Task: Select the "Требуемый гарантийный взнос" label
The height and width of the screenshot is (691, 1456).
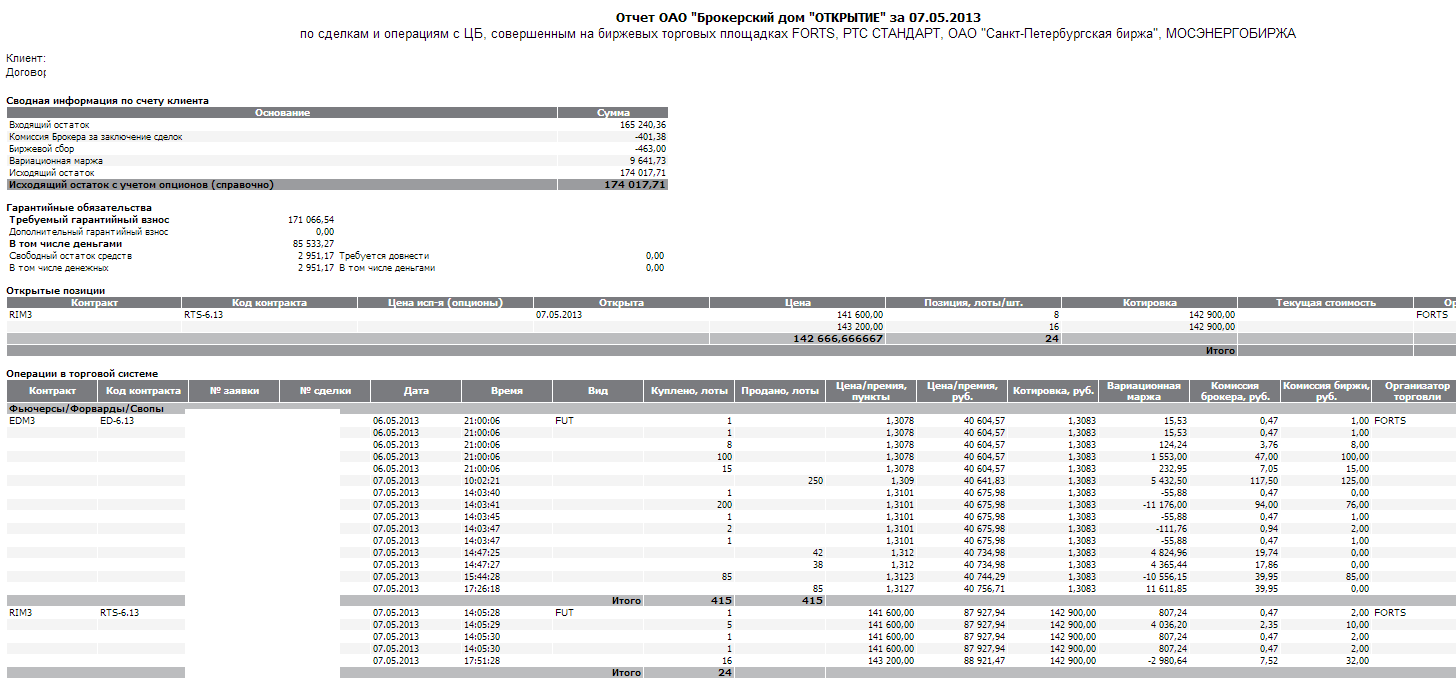Action: tap(89, 220)
